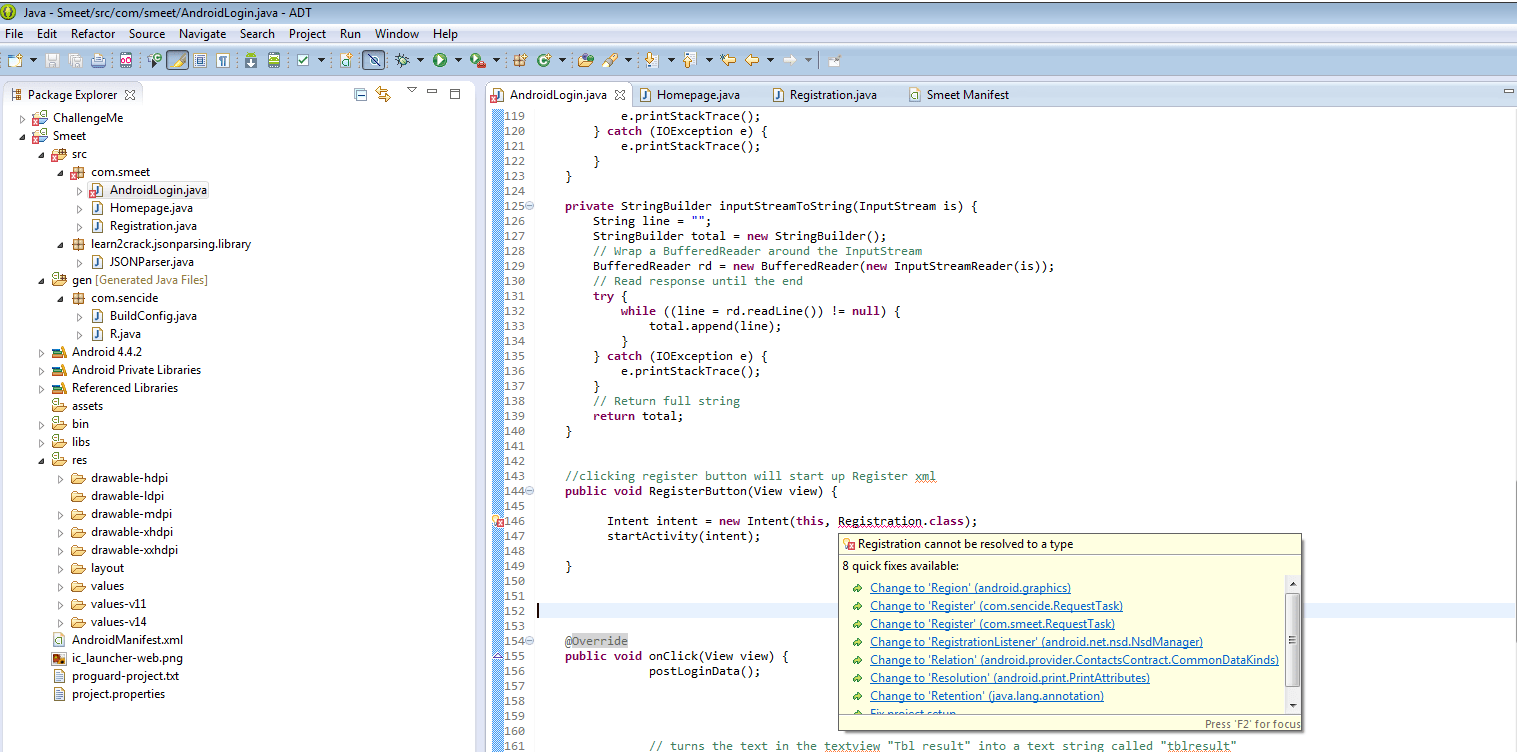The image size is (1517, 752).
Task: Open the New Java Class dropdown arrow
Action: point(562,61)
